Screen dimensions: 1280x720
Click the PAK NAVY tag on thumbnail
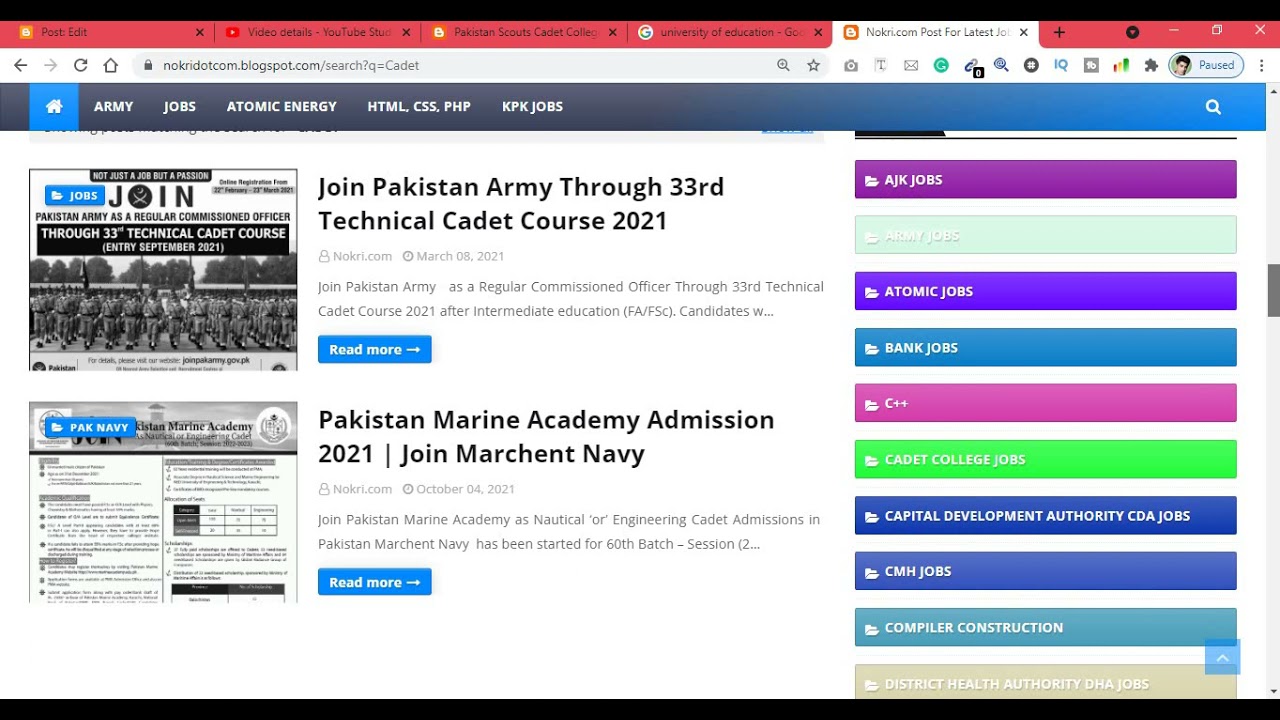tap(90, 427)
